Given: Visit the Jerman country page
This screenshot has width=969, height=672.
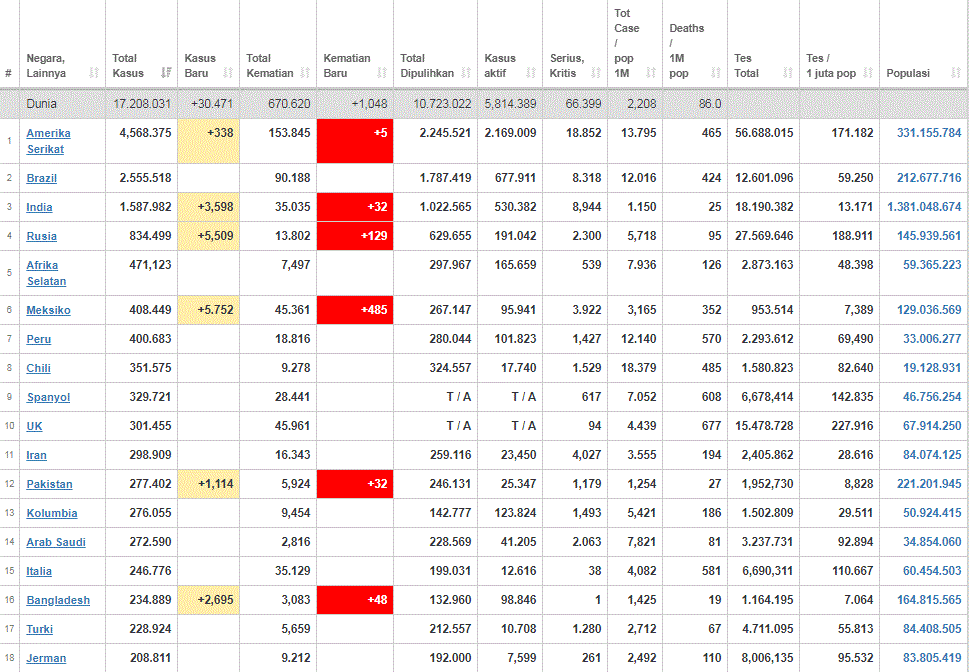Looking at the screenshot, I should (46, 658).
